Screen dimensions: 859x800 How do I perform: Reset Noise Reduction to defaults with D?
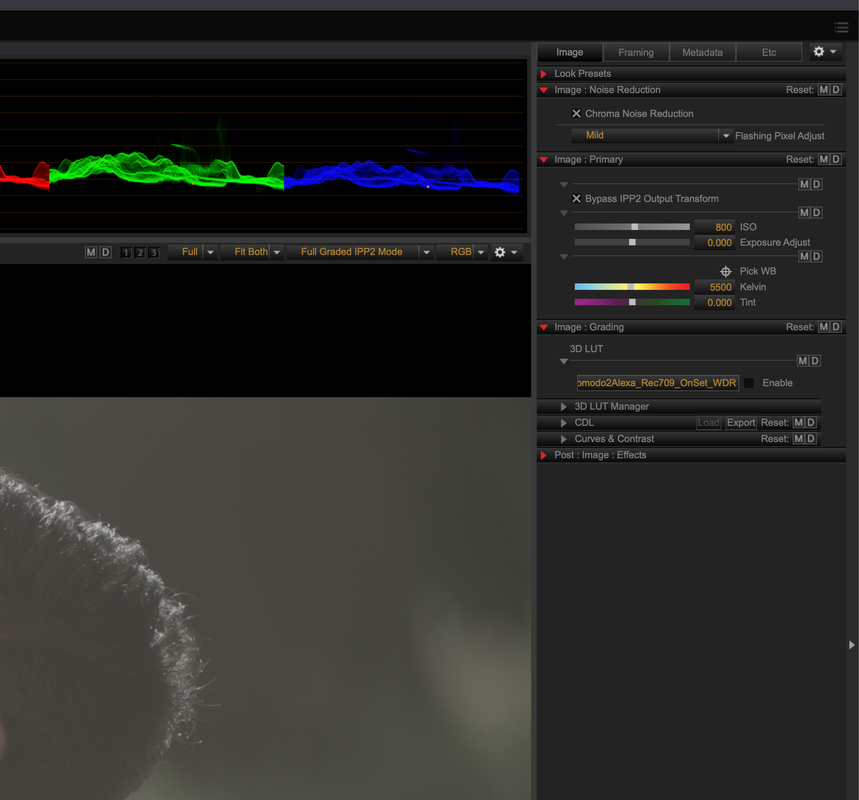tap(836, 90)
